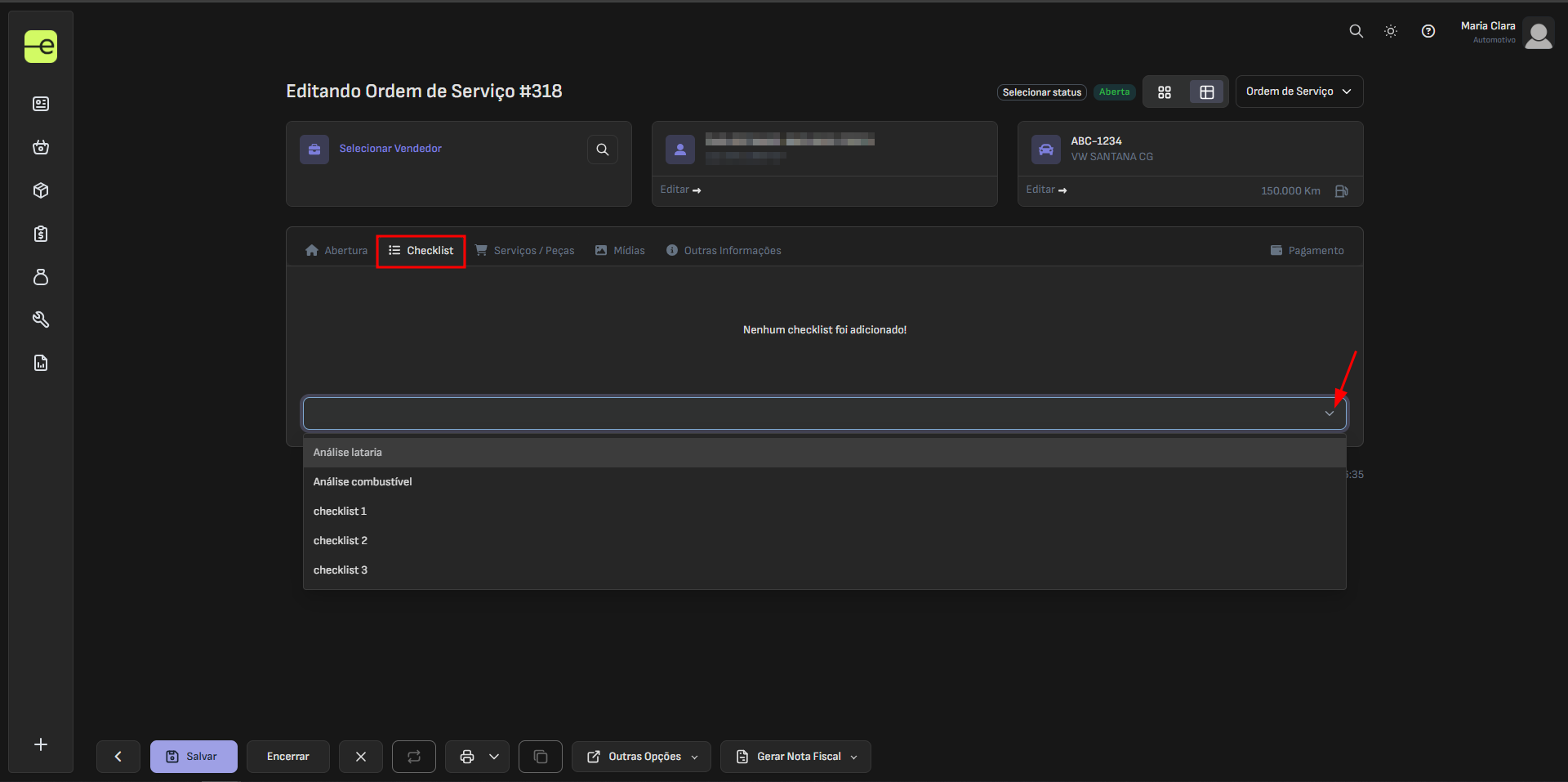Click the plus icon at sidebar bottom
The image size is (1568, 782).
(41, 744)
